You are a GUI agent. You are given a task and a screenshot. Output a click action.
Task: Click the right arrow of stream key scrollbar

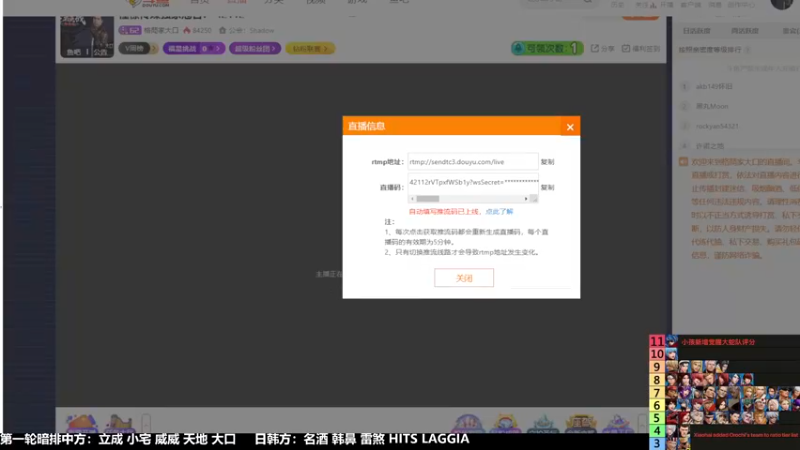coord(526,199)
